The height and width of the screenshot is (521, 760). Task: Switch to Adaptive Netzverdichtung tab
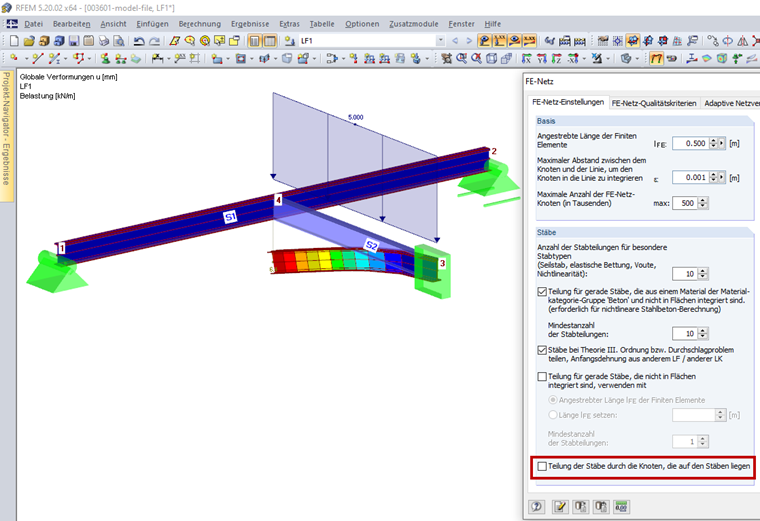click(732, 103)
